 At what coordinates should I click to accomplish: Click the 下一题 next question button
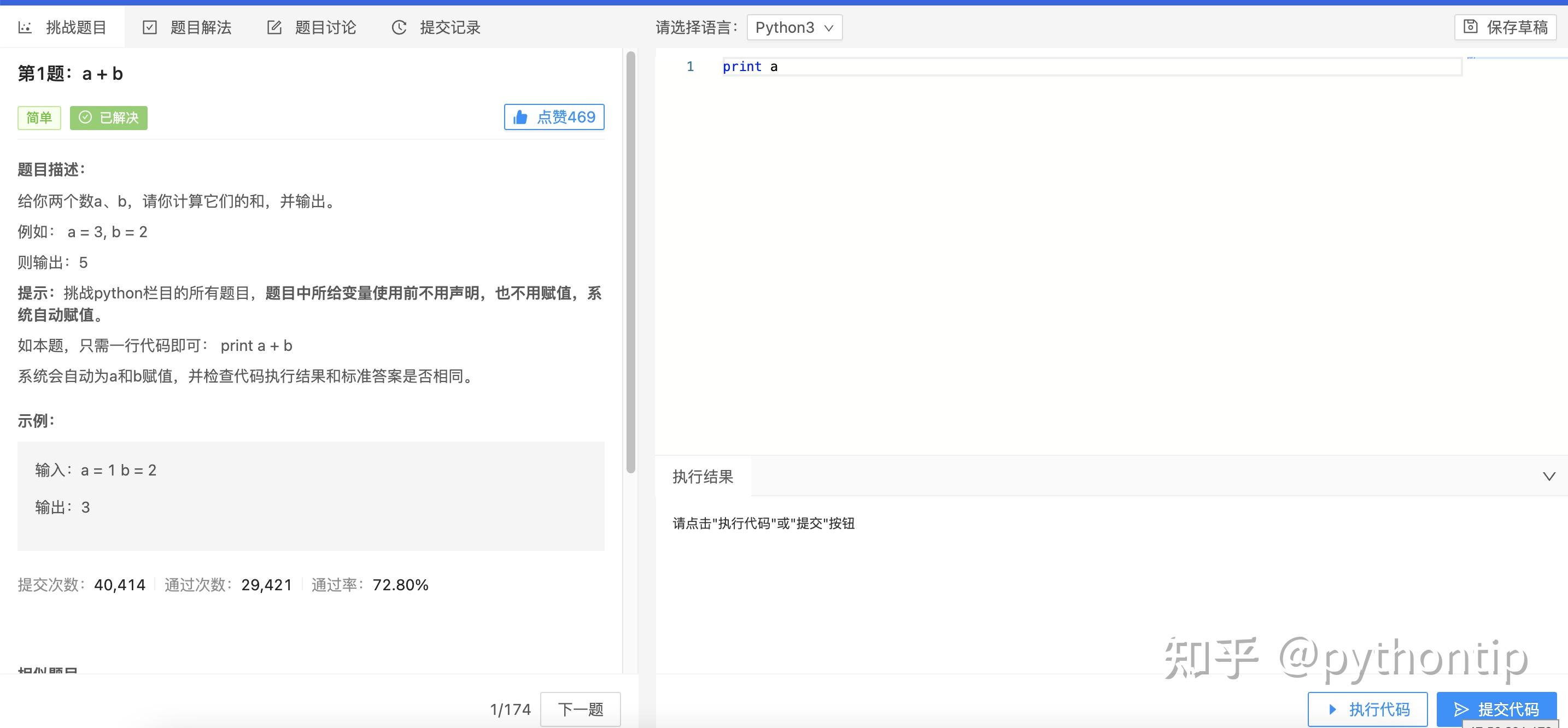click(x=580, y=708)
